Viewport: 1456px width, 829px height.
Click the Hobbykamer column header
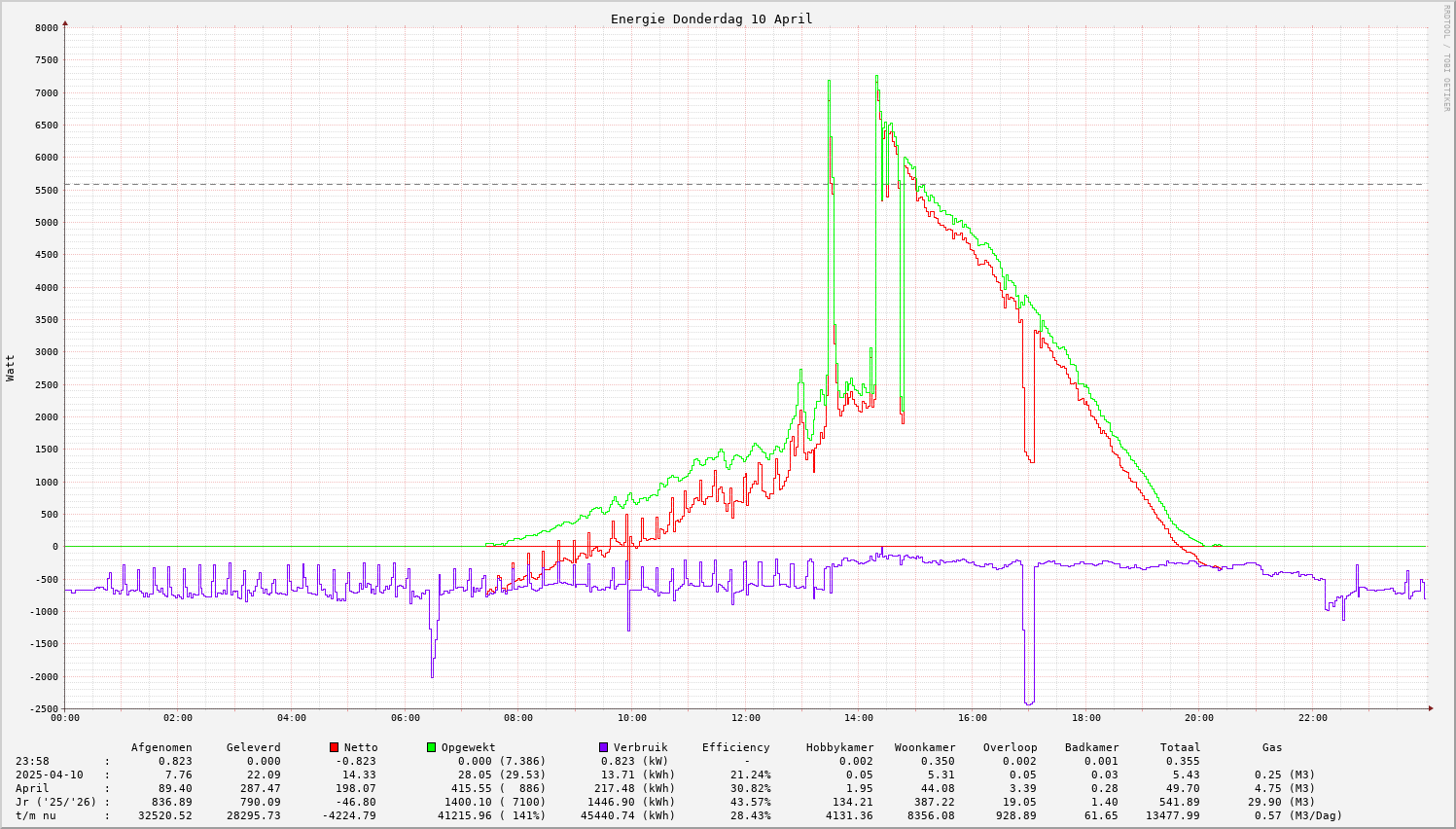839,747
